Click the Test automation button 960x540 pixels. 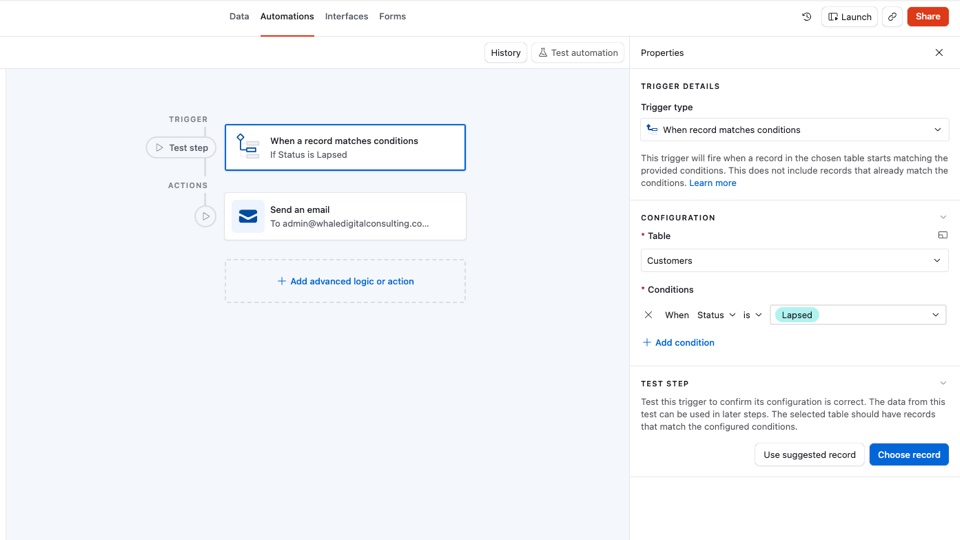[578, 53]
